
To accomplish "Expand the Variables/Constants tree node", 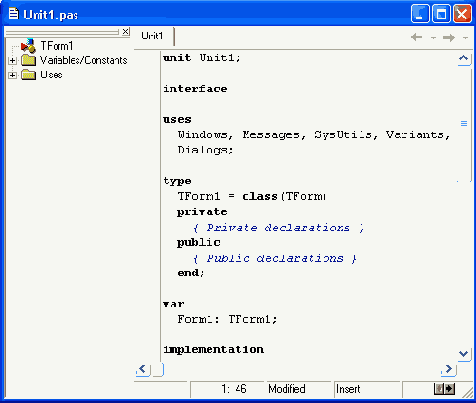I will click(x=12, y=61).
